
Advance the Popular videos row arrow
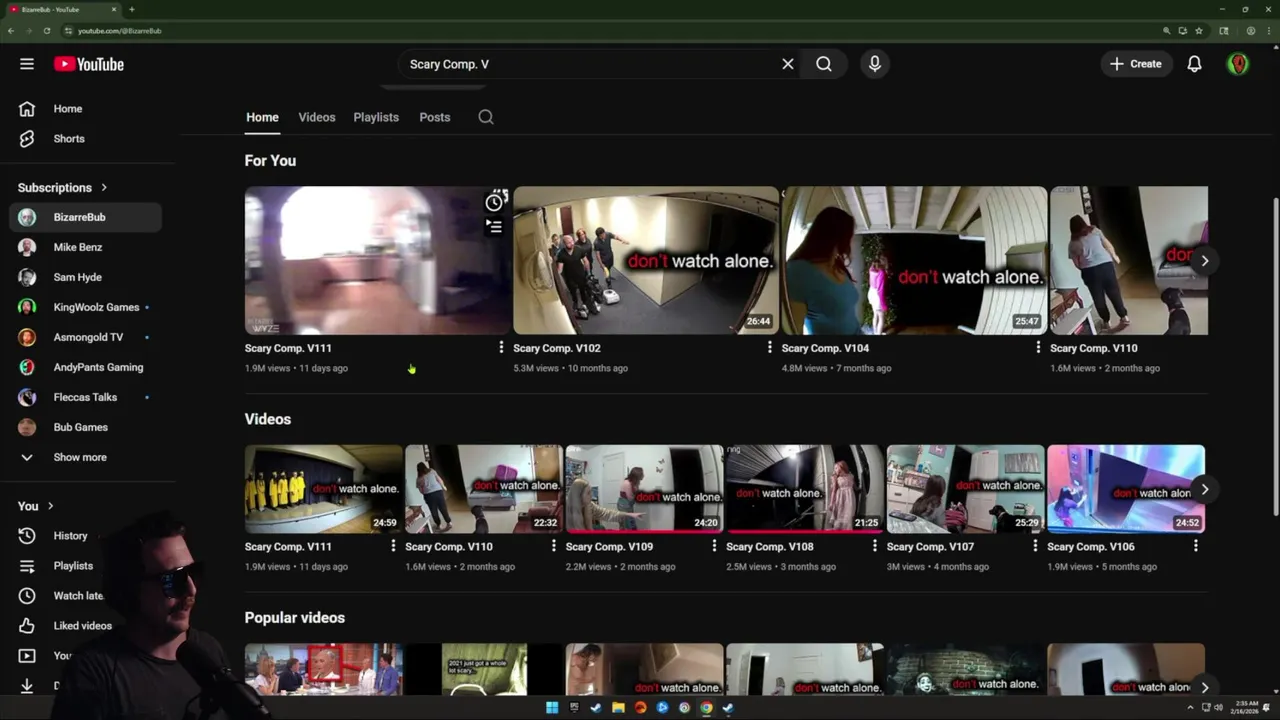tap(1205, 688)
